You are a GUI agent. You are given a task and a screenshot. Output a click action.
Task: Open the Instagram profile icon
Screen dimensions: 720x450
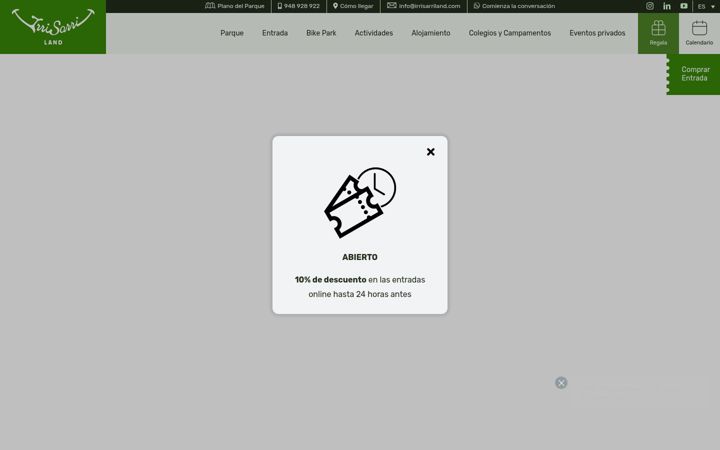[x=650, y=6]
